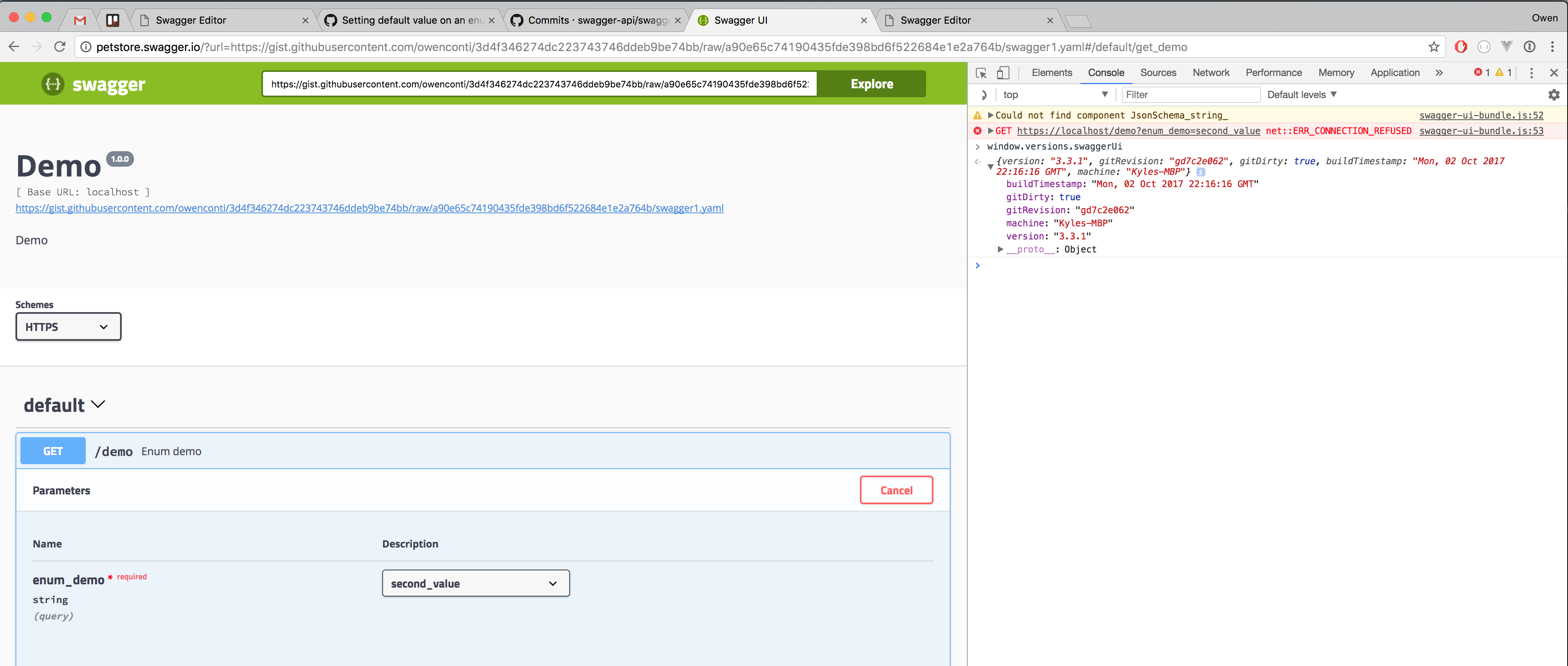This screenshot has width=1568, height=666.
Task: Click the DevTools inspect element icon
Action: click(x=980, y=73)
